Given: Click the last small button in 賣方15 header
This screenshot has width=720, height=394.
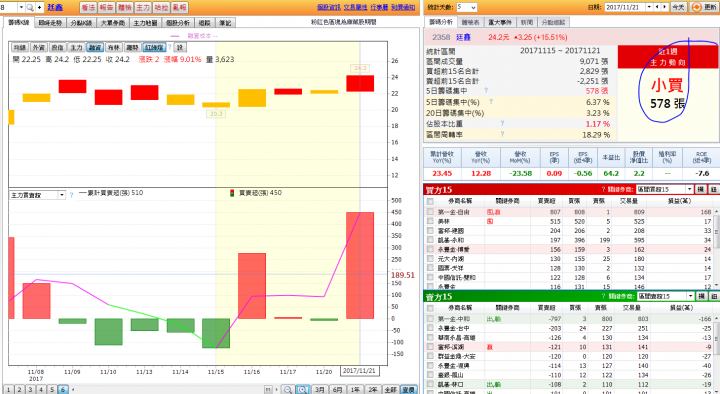Looking at the screenshot, I should click(714, 296).
